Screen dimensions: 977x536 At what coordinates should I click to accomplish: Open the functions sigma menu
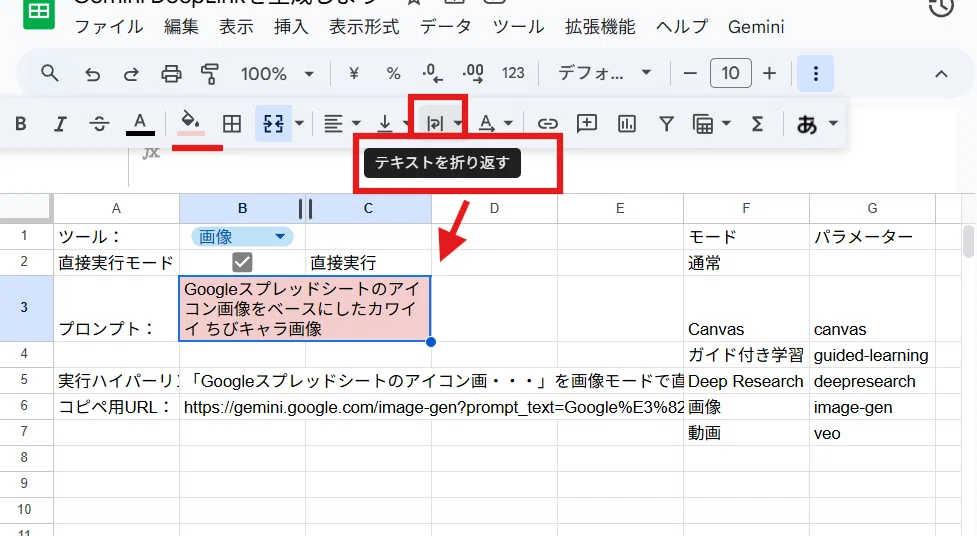coord(757,124)
